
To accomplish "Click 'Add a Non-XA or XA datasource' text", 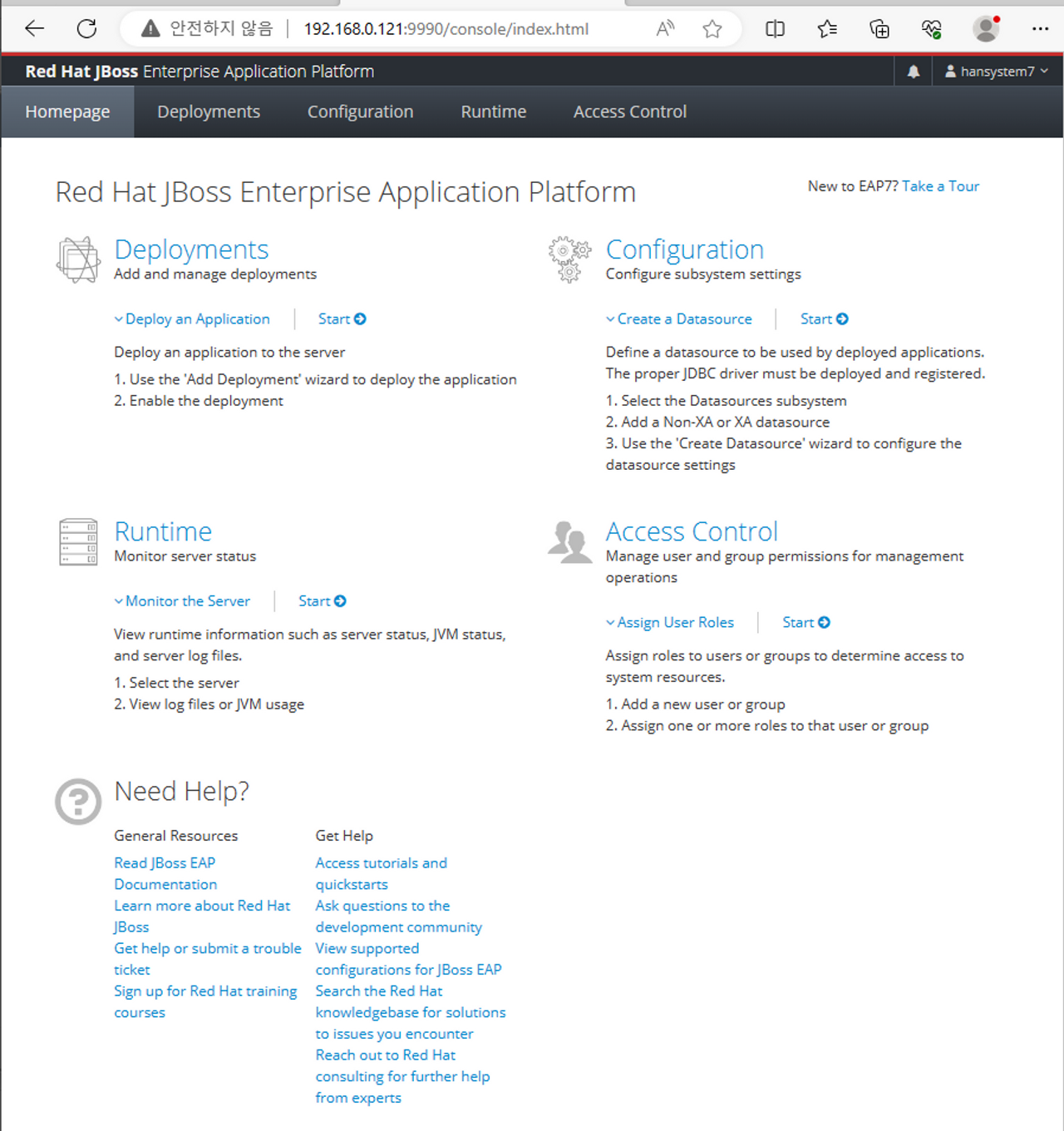I will click(717, 422).
